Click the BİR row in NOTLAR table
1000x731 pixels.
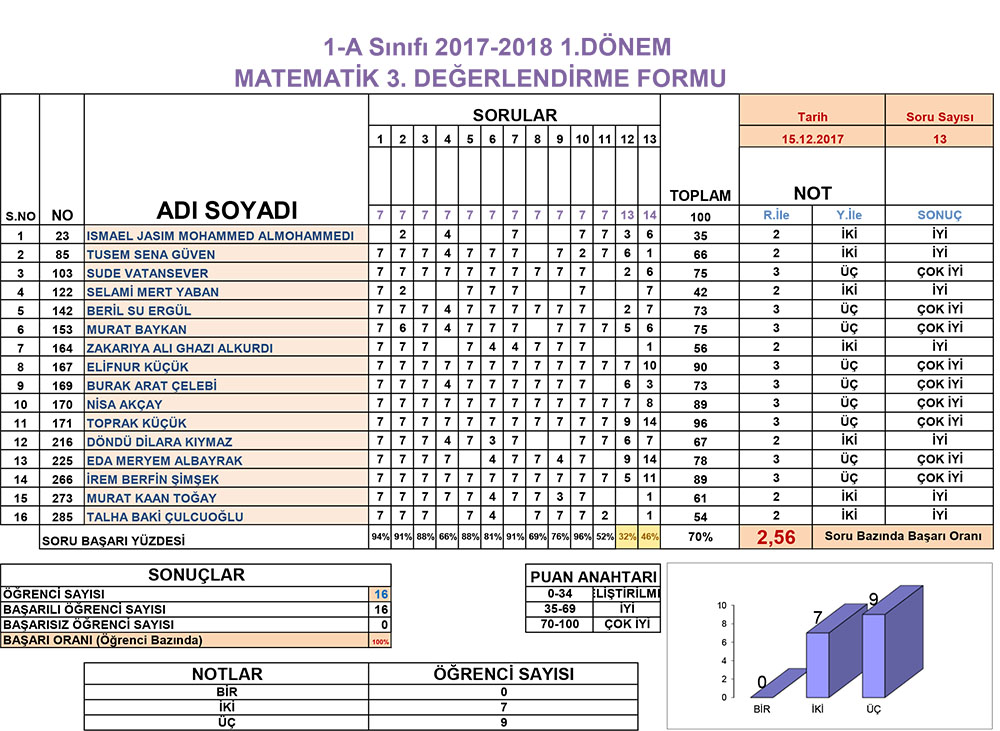click(361, 691)
